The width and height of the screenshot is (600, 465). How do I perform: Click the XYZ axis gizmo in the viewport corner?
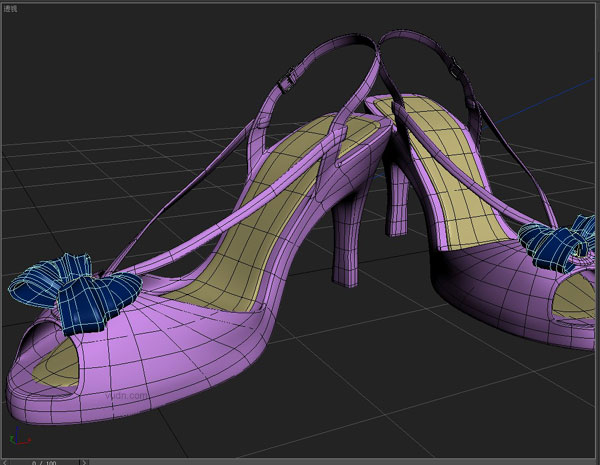point(17,438)
